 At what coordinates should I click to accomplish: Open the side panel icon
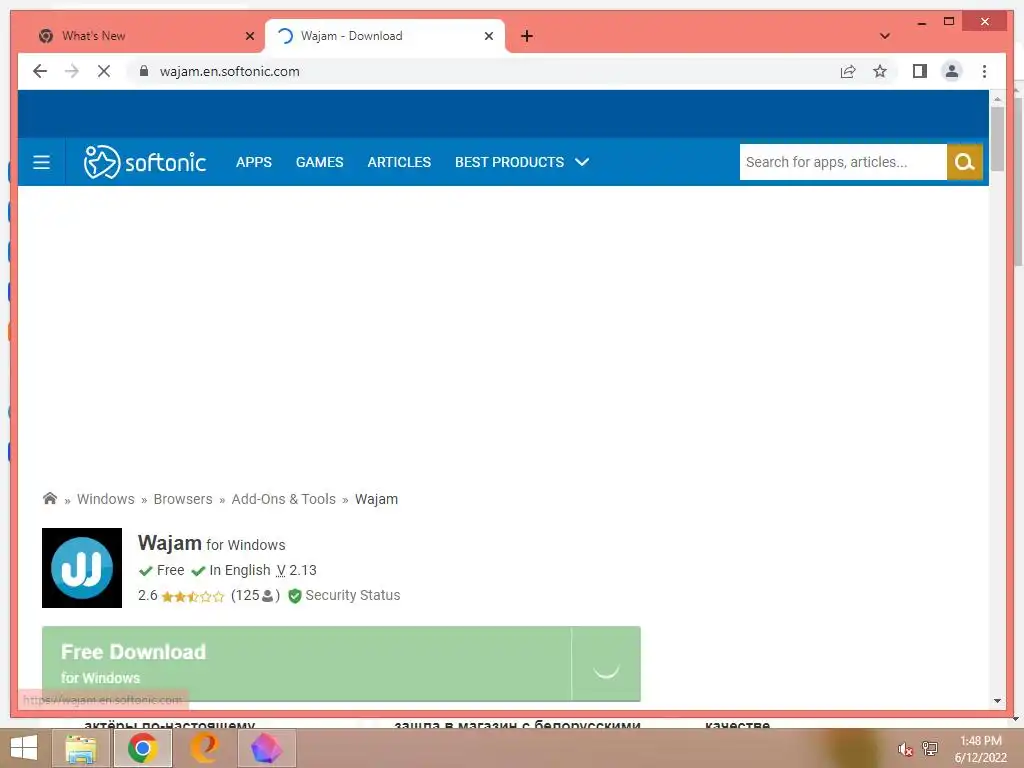pos(920,71)
